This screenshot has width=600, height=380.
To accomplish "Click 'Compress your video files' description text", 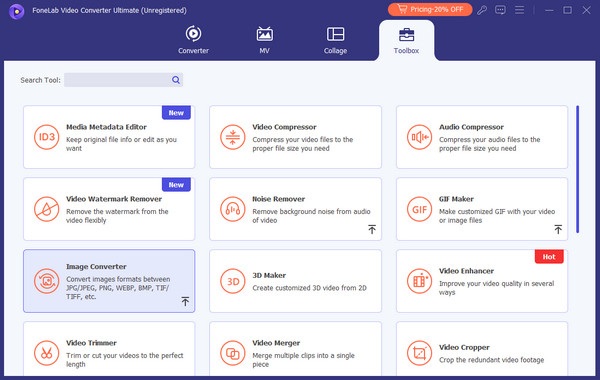I will 302,144.
